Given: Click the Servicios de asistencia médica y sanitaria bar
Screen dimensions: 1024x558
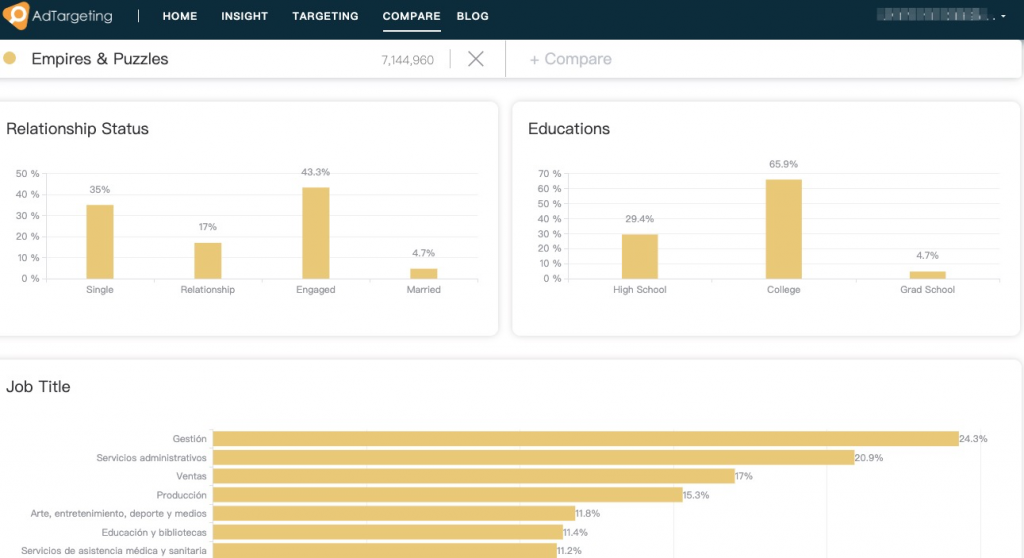Looking at the screenshot, I should (x=385, y=551).
